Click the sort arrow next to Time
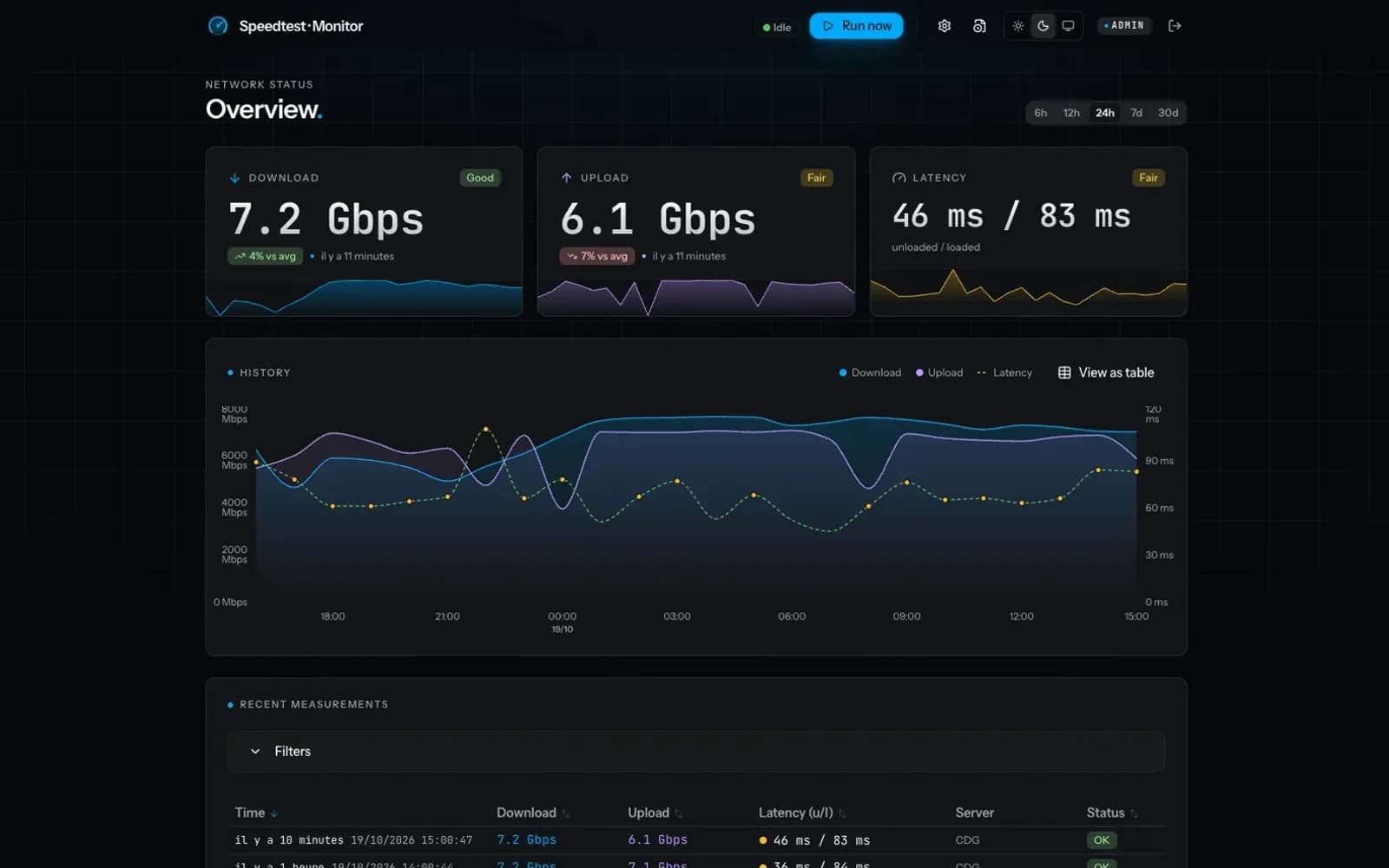This screenshot has width=1389, height=868. pyautogui.click(x=274, y=813)
